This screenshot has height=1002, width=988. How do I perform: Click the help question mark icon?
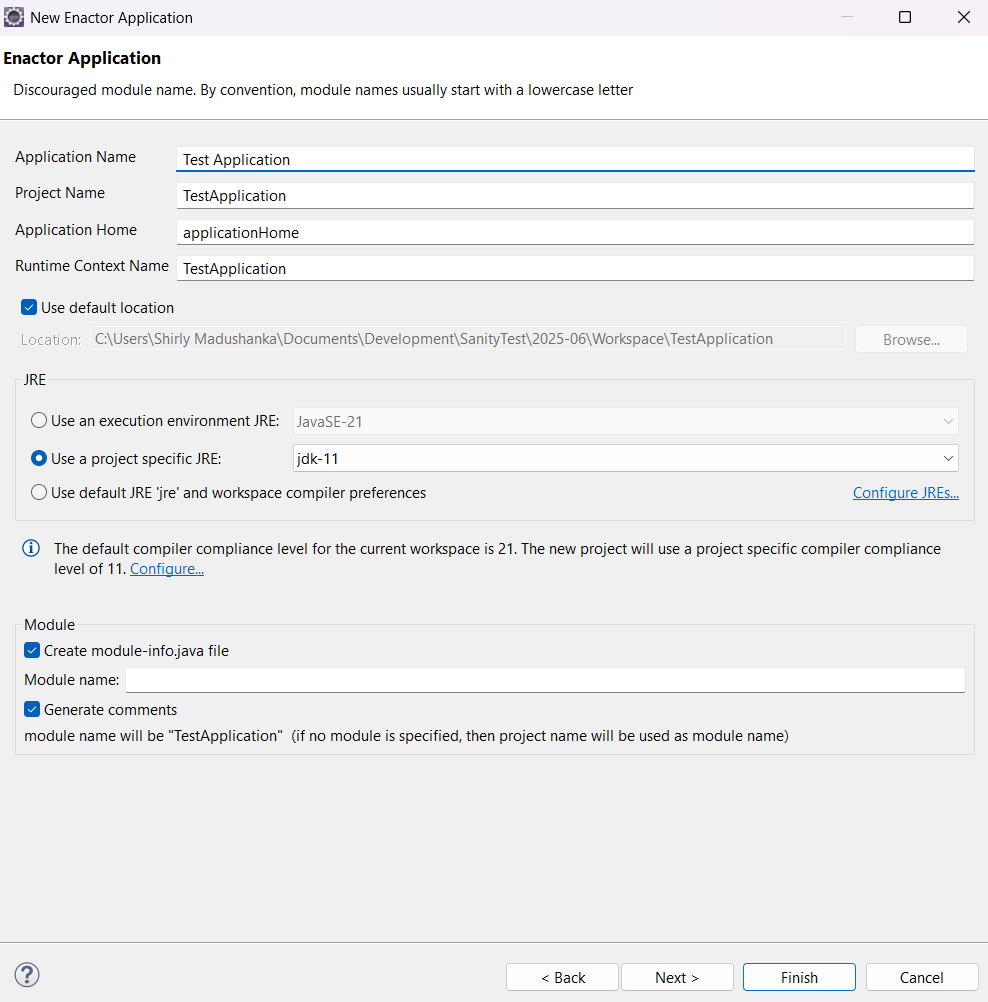pos(27,975)
